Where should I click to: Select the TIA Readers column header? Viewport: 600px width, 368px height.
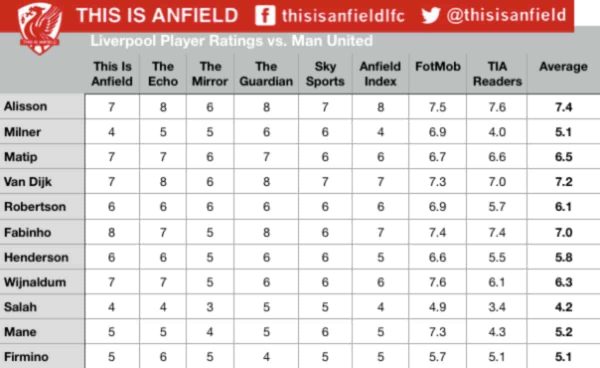(x=497, y=74)
